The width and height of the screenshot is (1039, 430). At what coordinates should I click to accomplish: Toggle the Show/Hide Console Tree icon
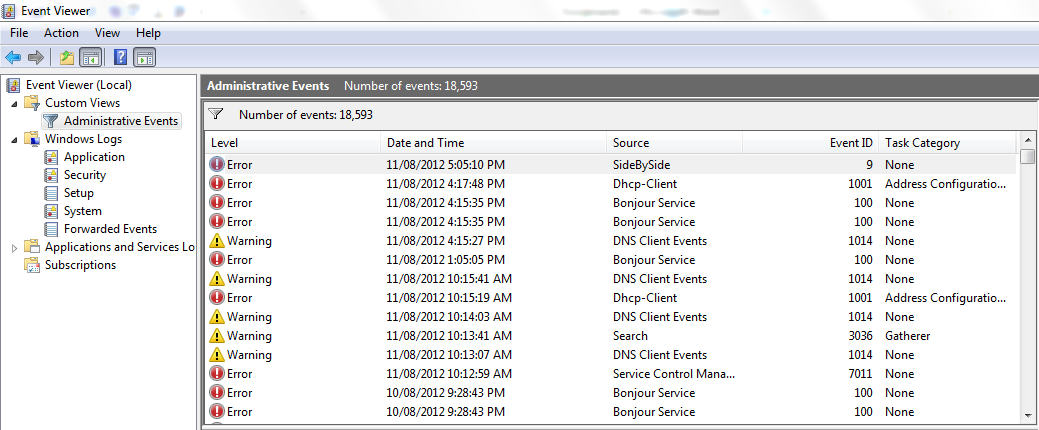[90, 57]
